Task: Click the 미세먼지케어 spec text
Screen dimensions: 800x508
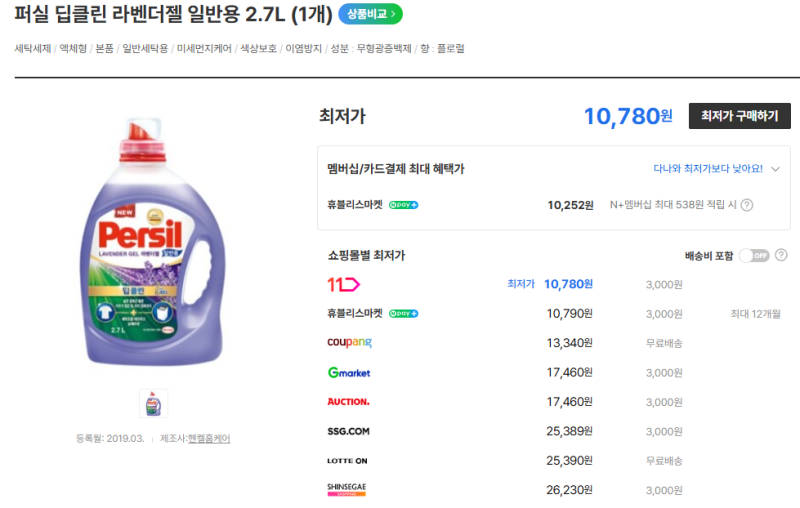Action: click(x=204, y=48)
